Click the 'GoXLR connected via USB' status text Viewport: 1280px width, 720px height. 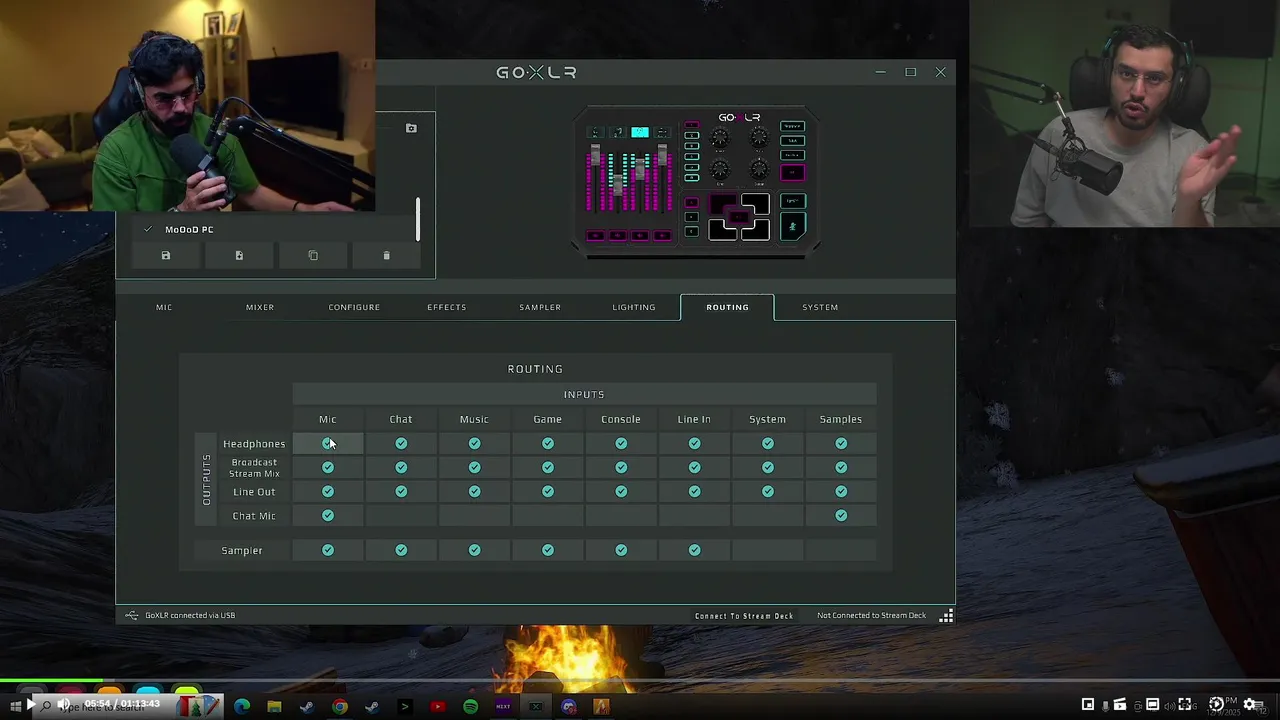pyautogui.click(x=190, y=616)
